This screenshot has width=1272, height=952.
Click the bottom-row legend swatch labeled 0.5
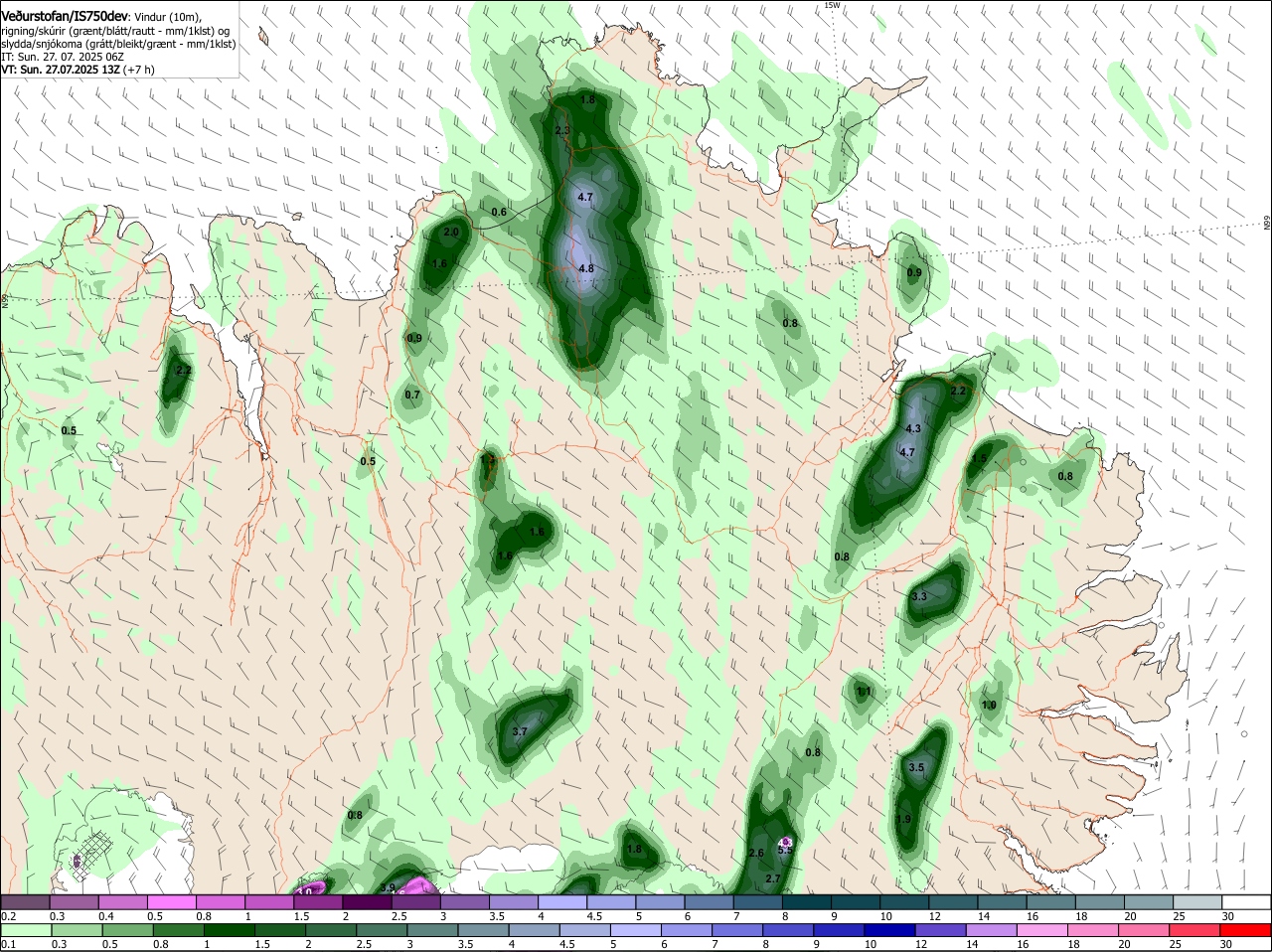pos(125,931)
